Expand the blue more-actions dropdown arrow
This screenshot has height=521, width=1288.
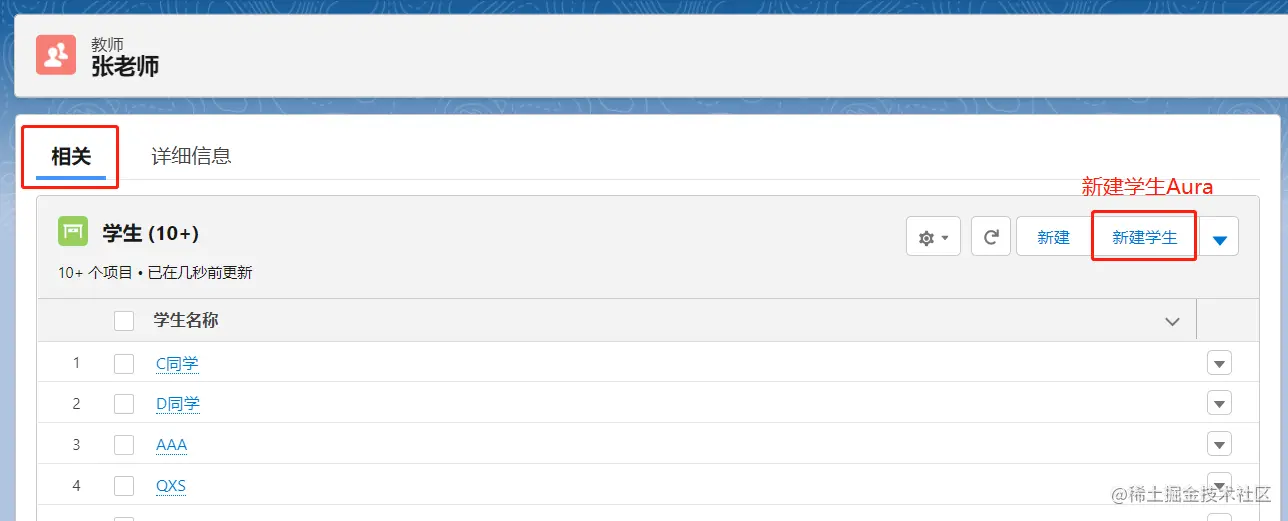pyautogui.click(x=1219, y=238)
